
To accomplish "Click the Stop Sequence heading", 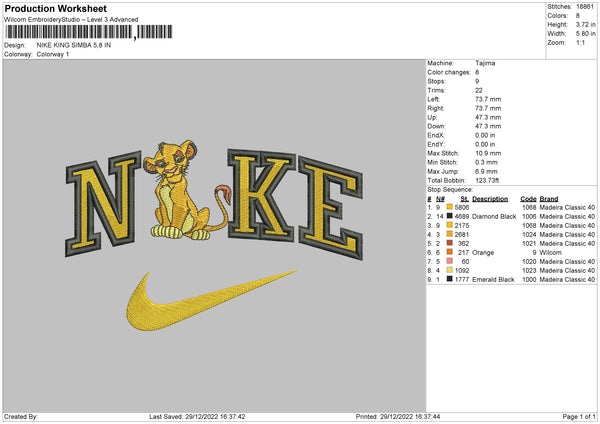I will click(x=450, y=190).
